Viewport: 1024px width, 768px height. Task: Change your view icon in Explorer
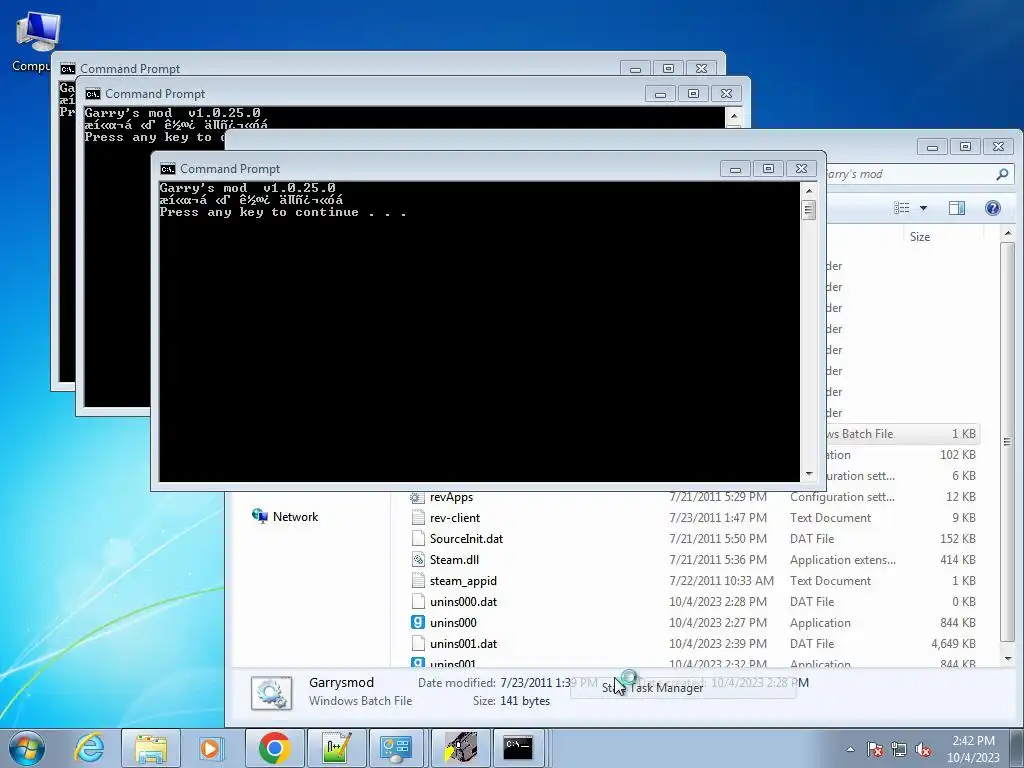point(902,208)
